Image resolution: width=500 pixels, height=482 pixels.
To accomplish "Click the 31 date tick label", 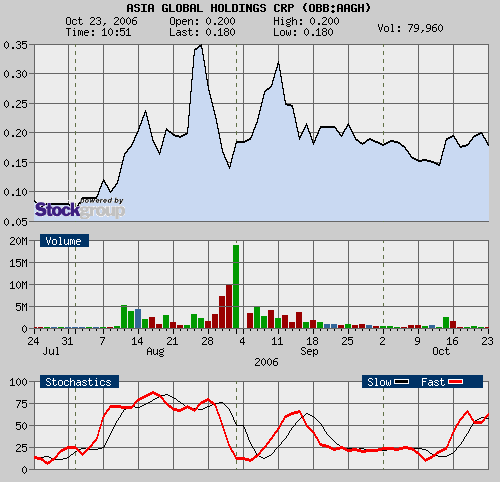I will tap(67, 341).
